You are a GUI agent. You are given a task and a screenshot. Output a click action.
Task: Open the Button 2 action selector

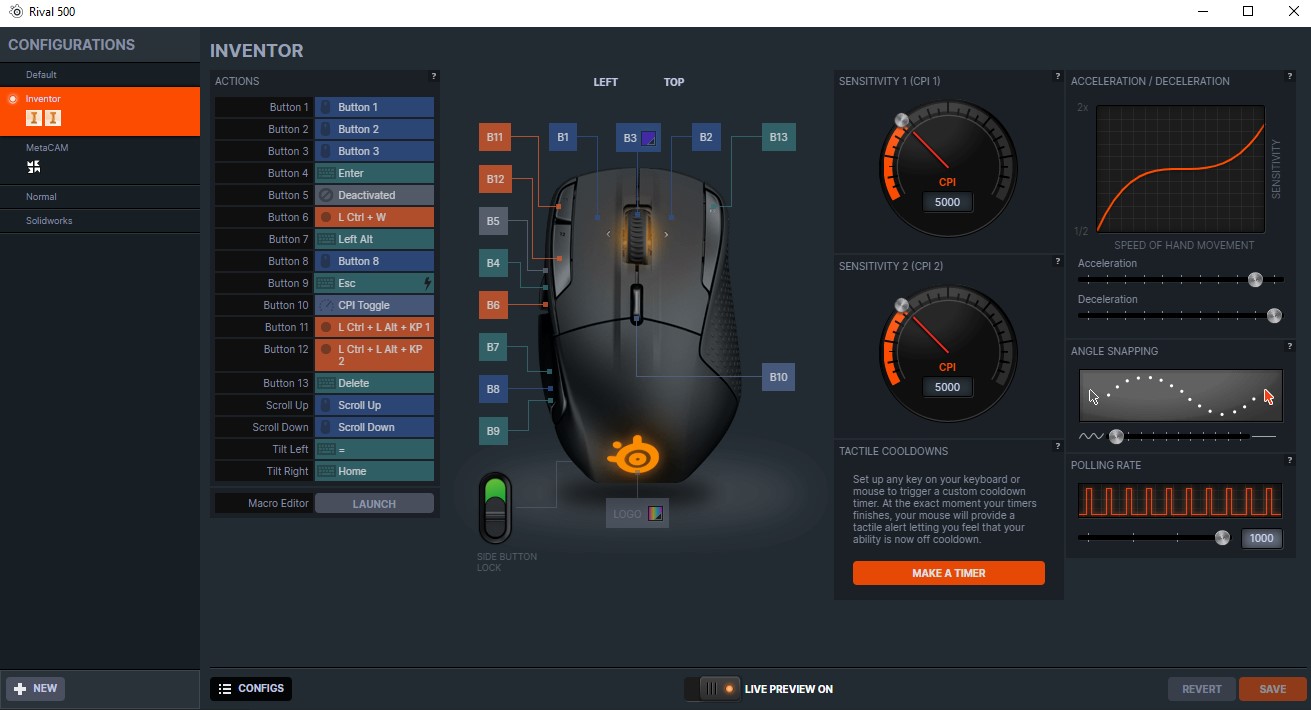pos(374,128)
